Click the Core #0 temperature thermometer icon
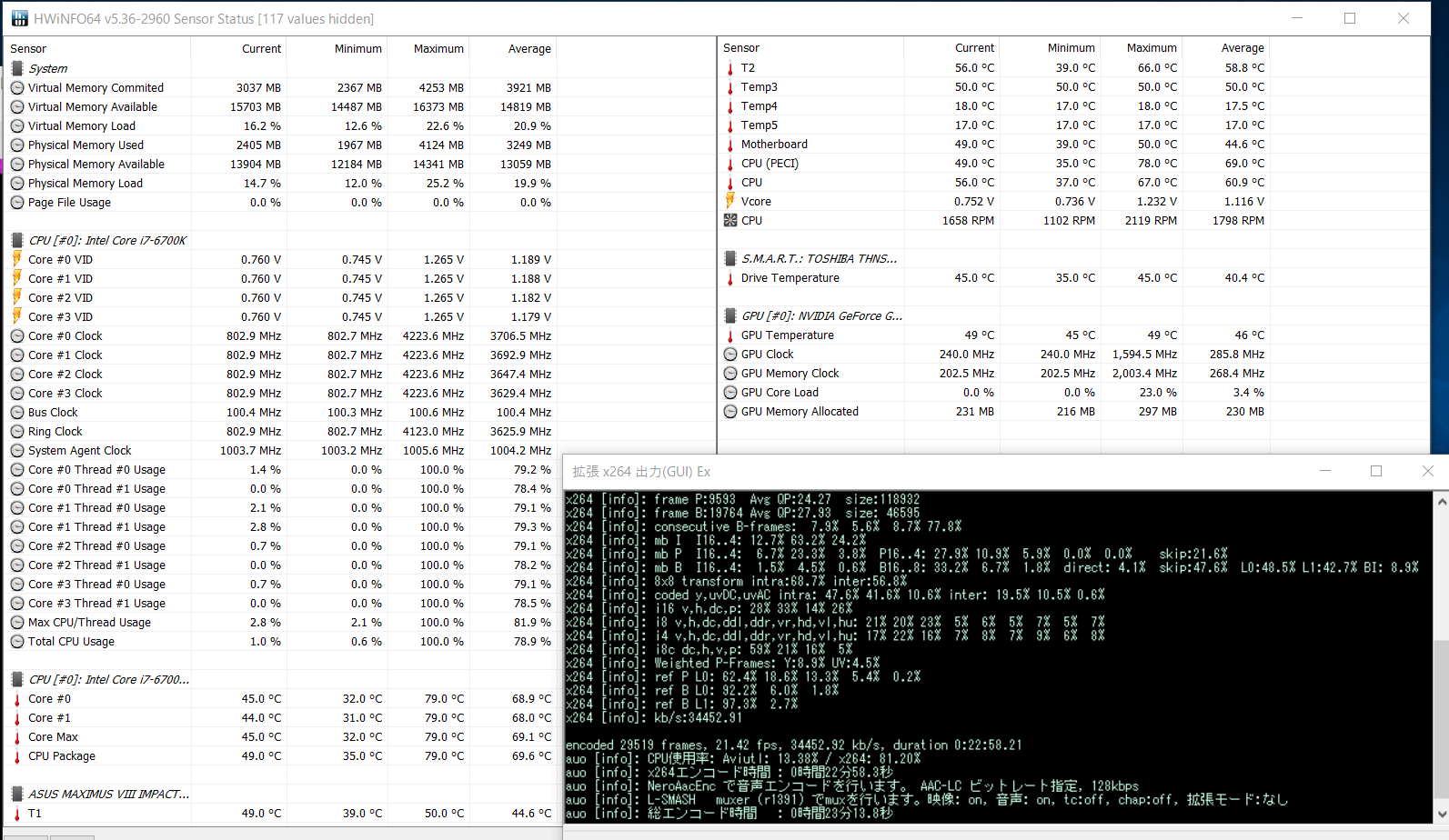This screenshot has width=1449, height=840. point(17,698)
